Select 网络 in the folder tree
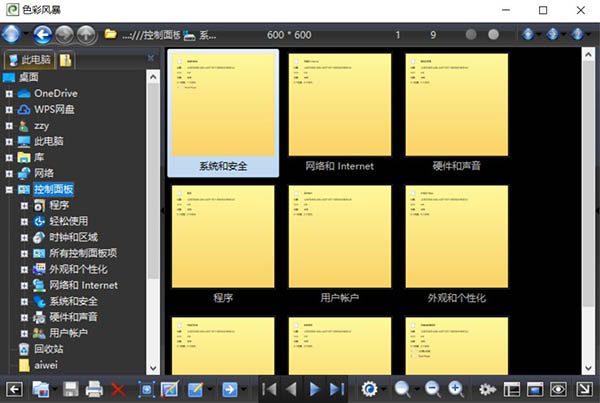 (44, 173)
